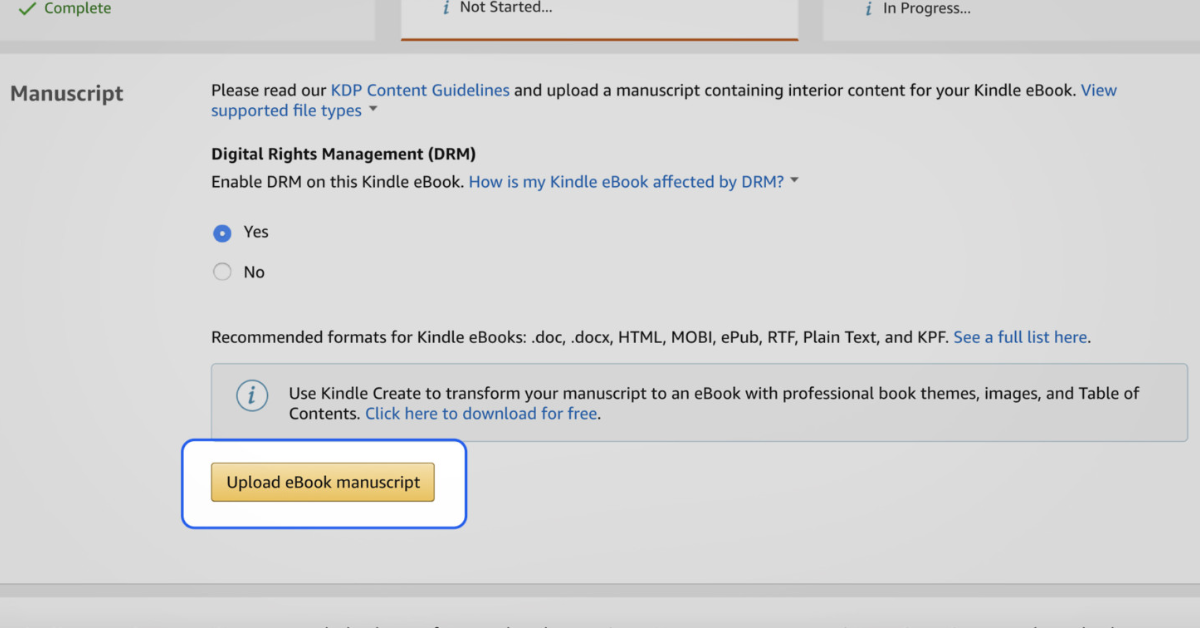Viewport: 1200px width, 628px height.
Task: Click 'How is my Kindle eBook affected by DRM?'
Action: tap(626, 182)
